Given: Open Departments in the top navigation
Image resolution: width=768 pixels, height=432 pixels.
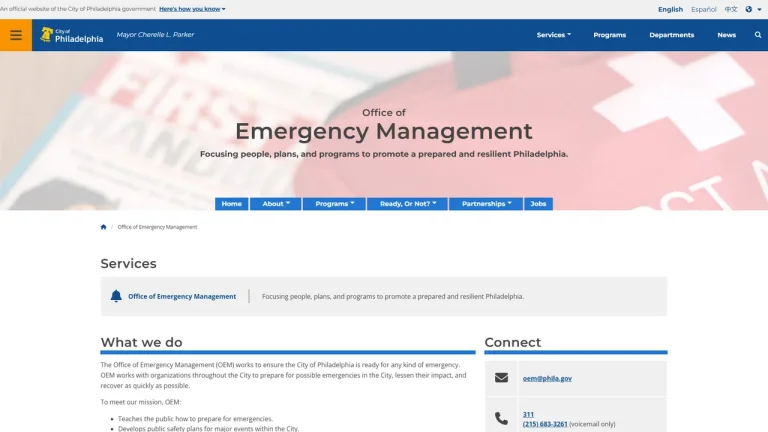Looking at the screenshot, I should (x=672, y=35).
